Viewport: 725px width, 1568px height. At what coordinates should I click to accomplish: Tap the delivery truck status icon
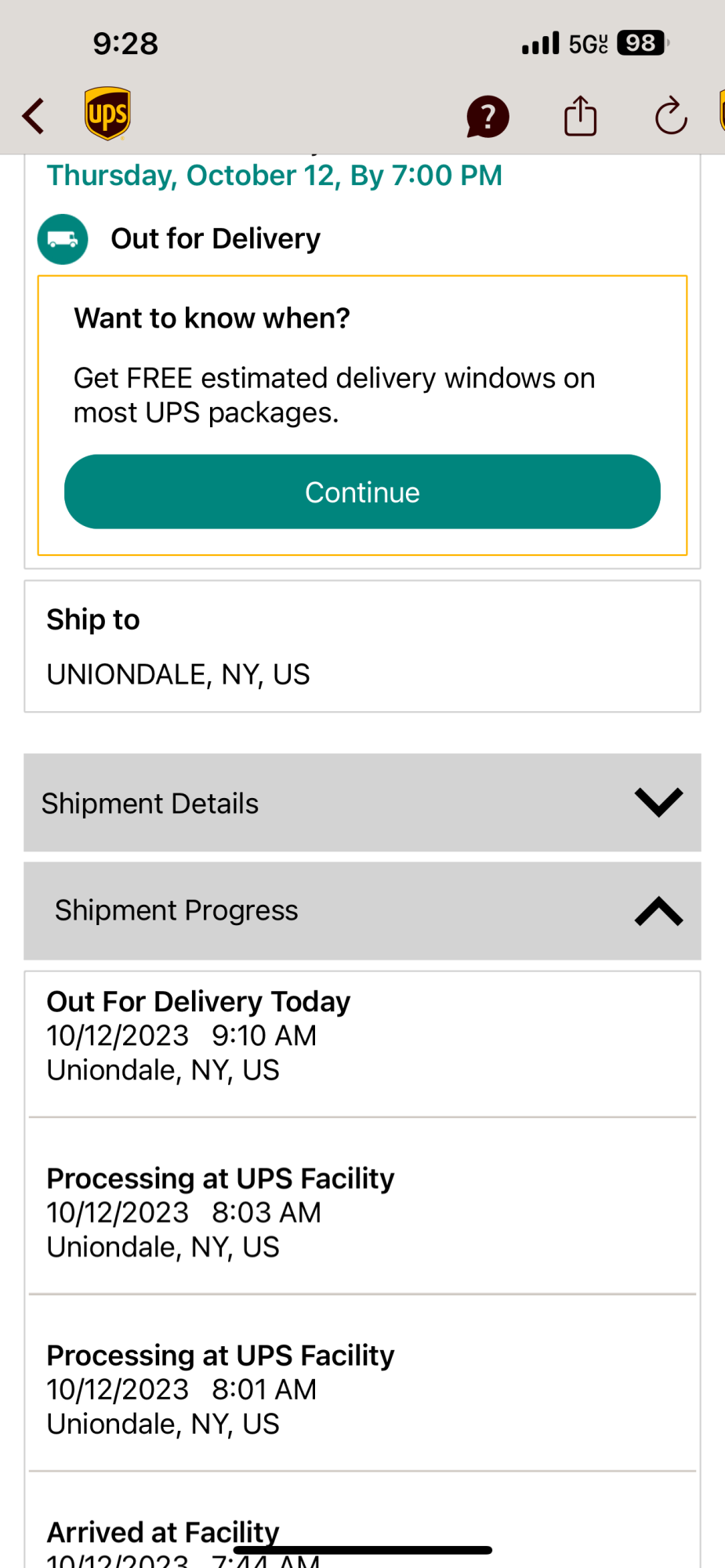[x=63, y=239]
